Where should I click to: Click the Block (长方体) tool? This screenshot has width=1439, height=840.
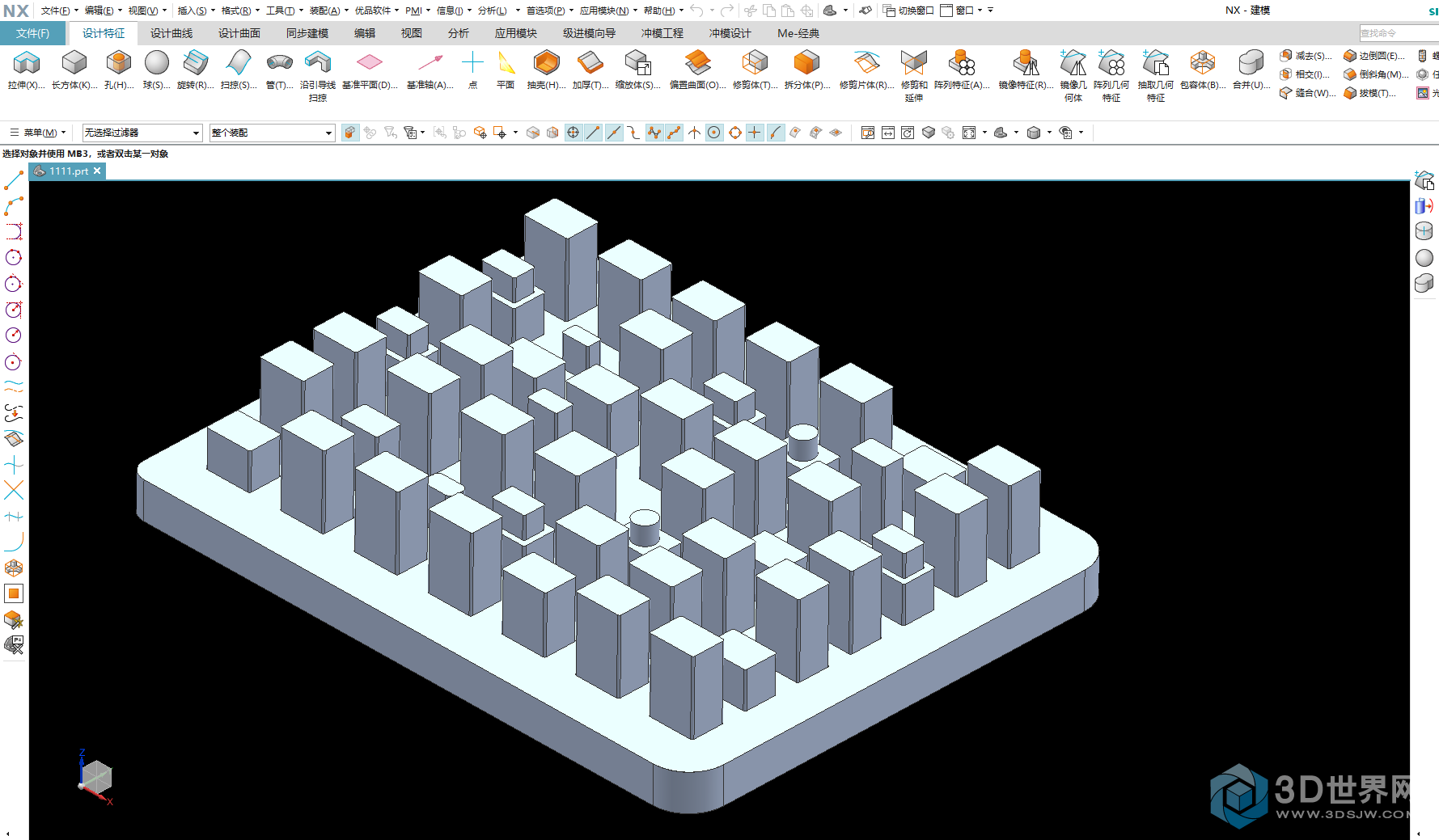tap(74, 70)
